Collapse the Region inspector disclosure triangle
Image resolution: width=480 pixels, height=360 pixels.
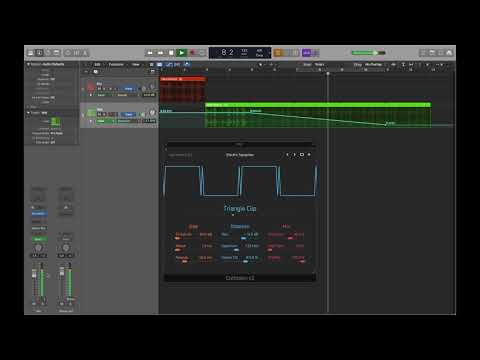click(28, 64)
